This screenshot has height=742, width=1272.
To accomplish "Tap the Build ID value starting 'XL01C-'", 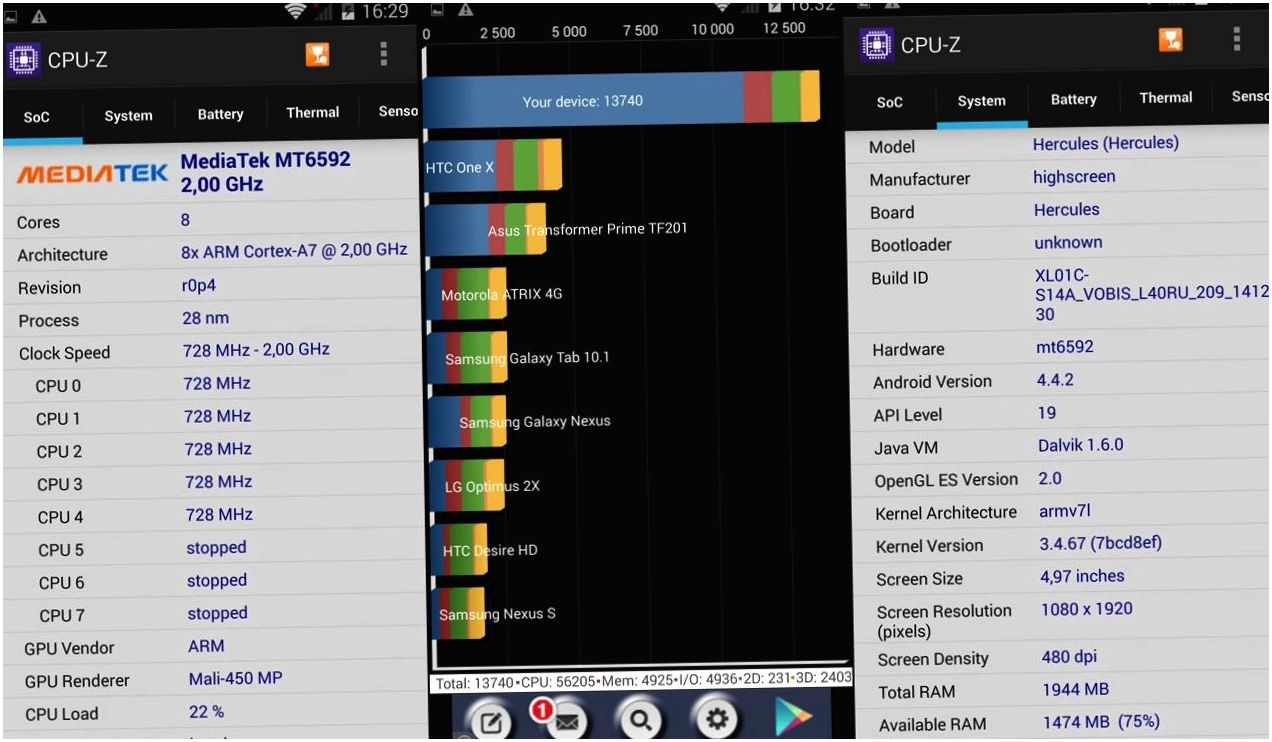I will (x=1153, y=295).
